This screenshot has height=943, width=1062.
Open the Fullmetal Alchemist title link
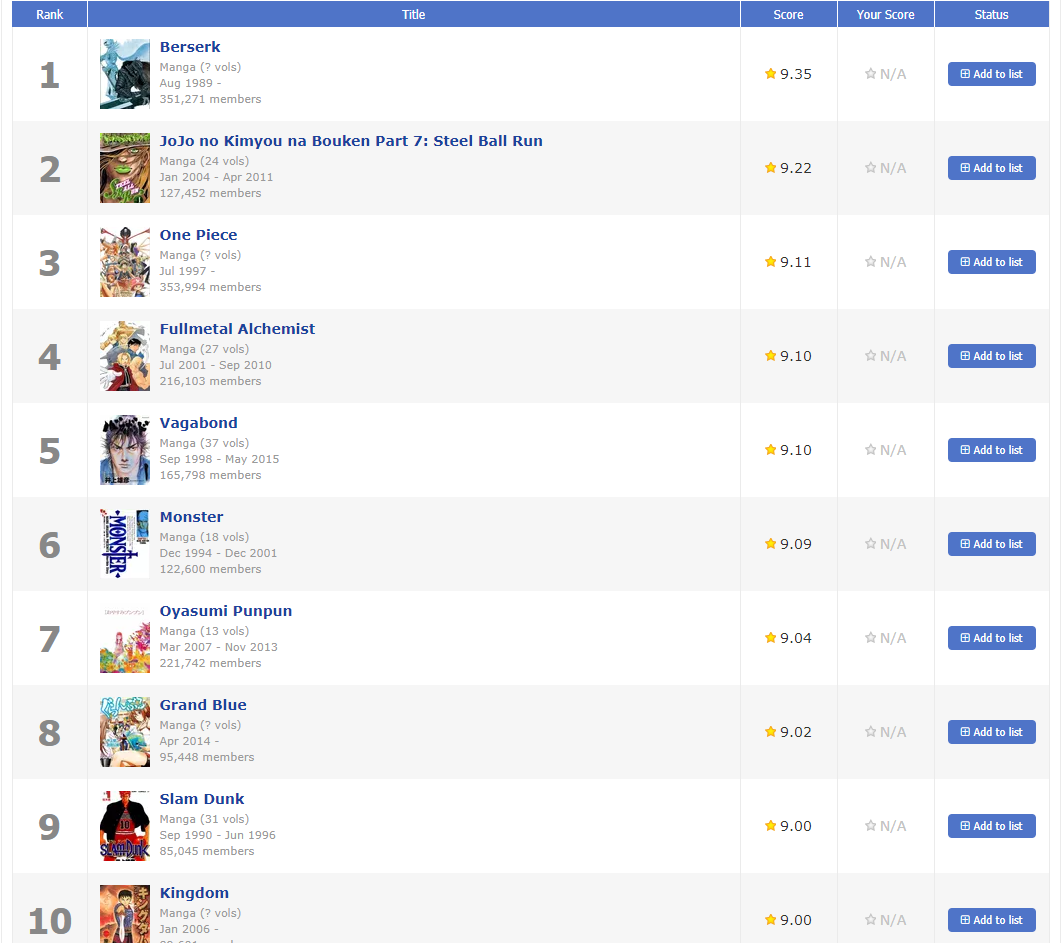coord(237,329)
